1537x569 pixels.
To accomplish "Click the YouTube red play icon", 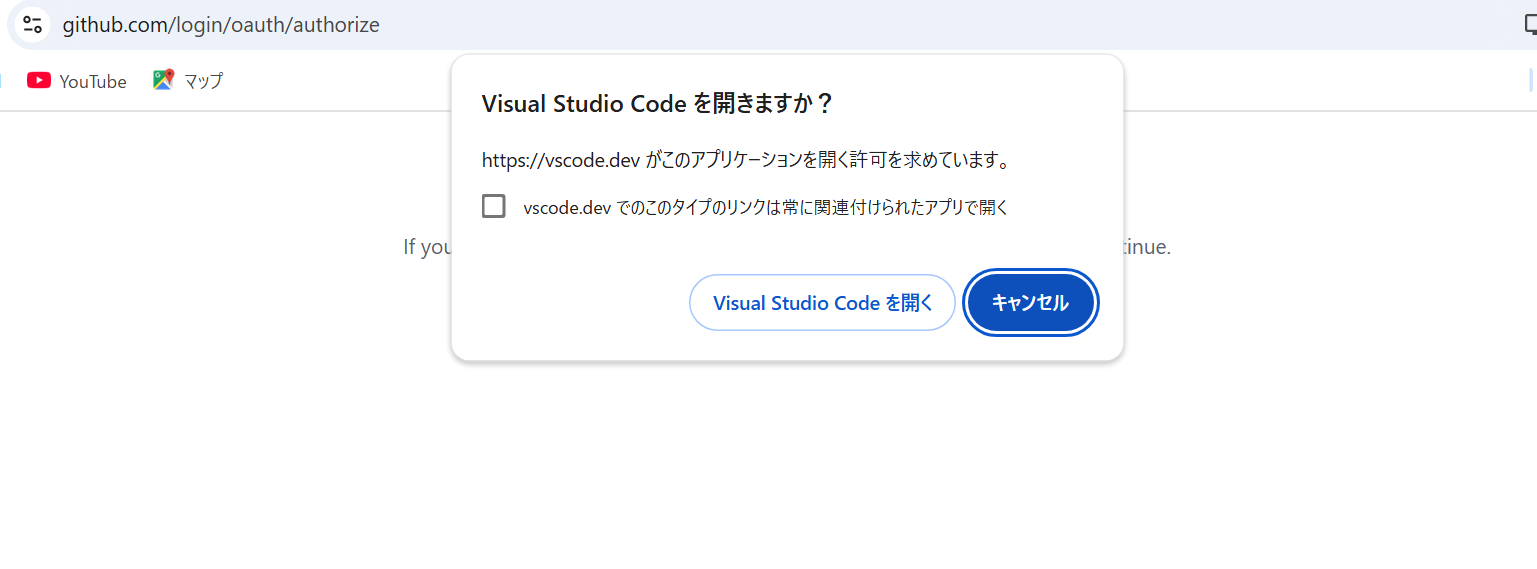I will point(39,81).
